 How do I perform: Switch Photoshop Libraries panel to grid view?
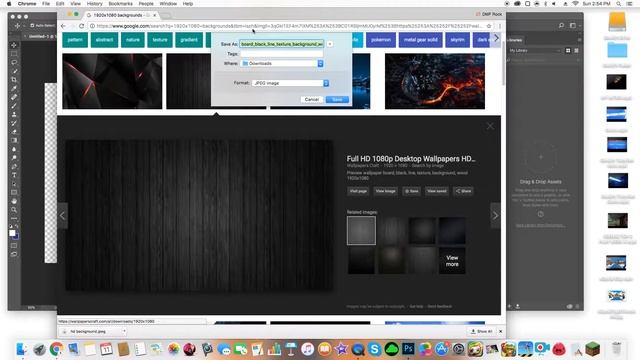[x=568, y=51]
